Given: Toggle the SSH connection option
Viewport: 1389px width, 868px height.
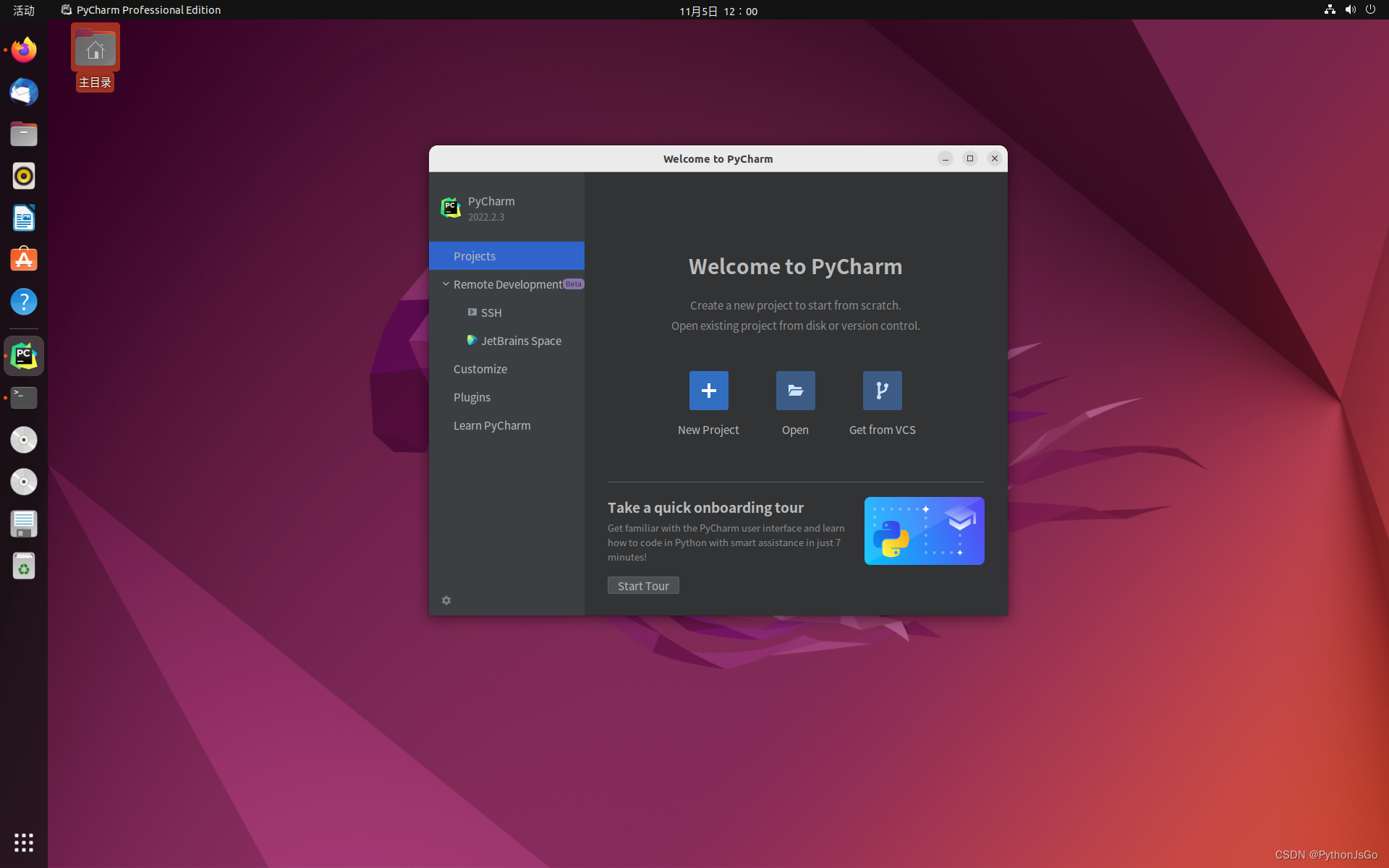Looking at the screenshot, I should [x=490, y=312].
